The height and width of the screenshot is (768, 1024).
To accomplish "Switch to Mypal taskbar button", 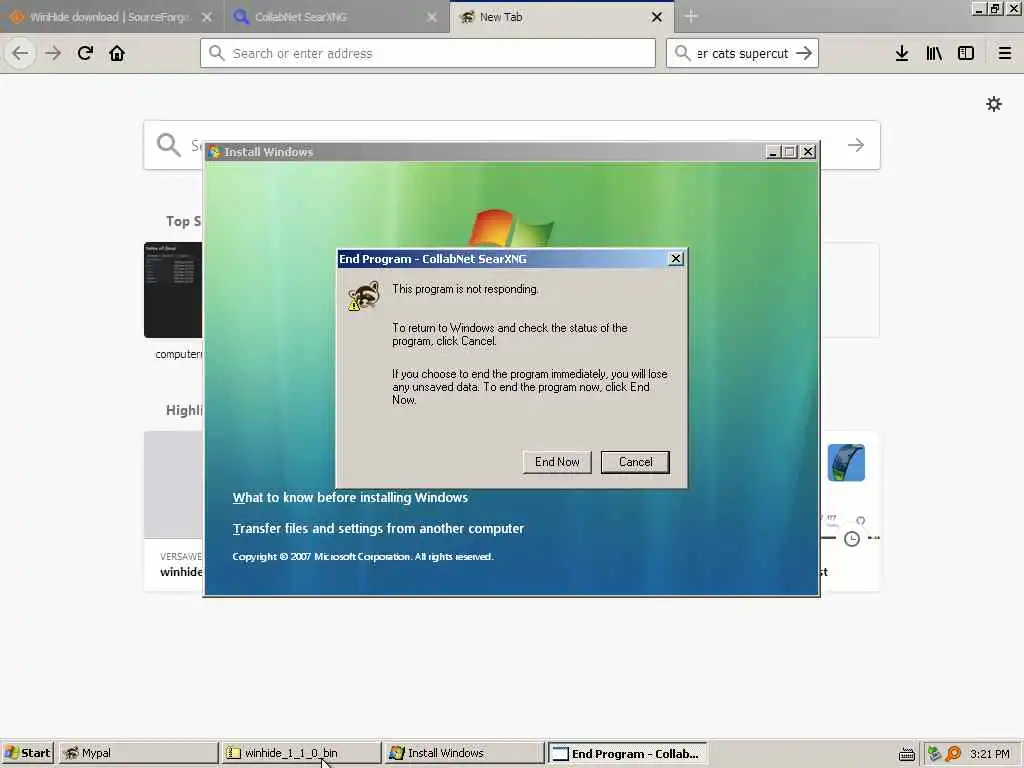I will pos(138,753).
